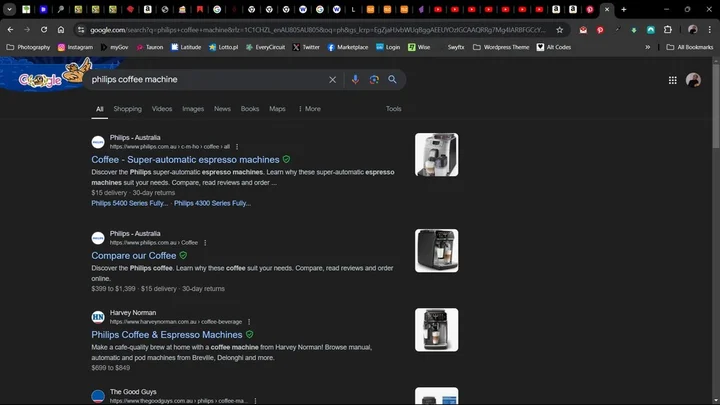Click the address bar URL
Screen dimensions: 720x405
coord(317,30)
